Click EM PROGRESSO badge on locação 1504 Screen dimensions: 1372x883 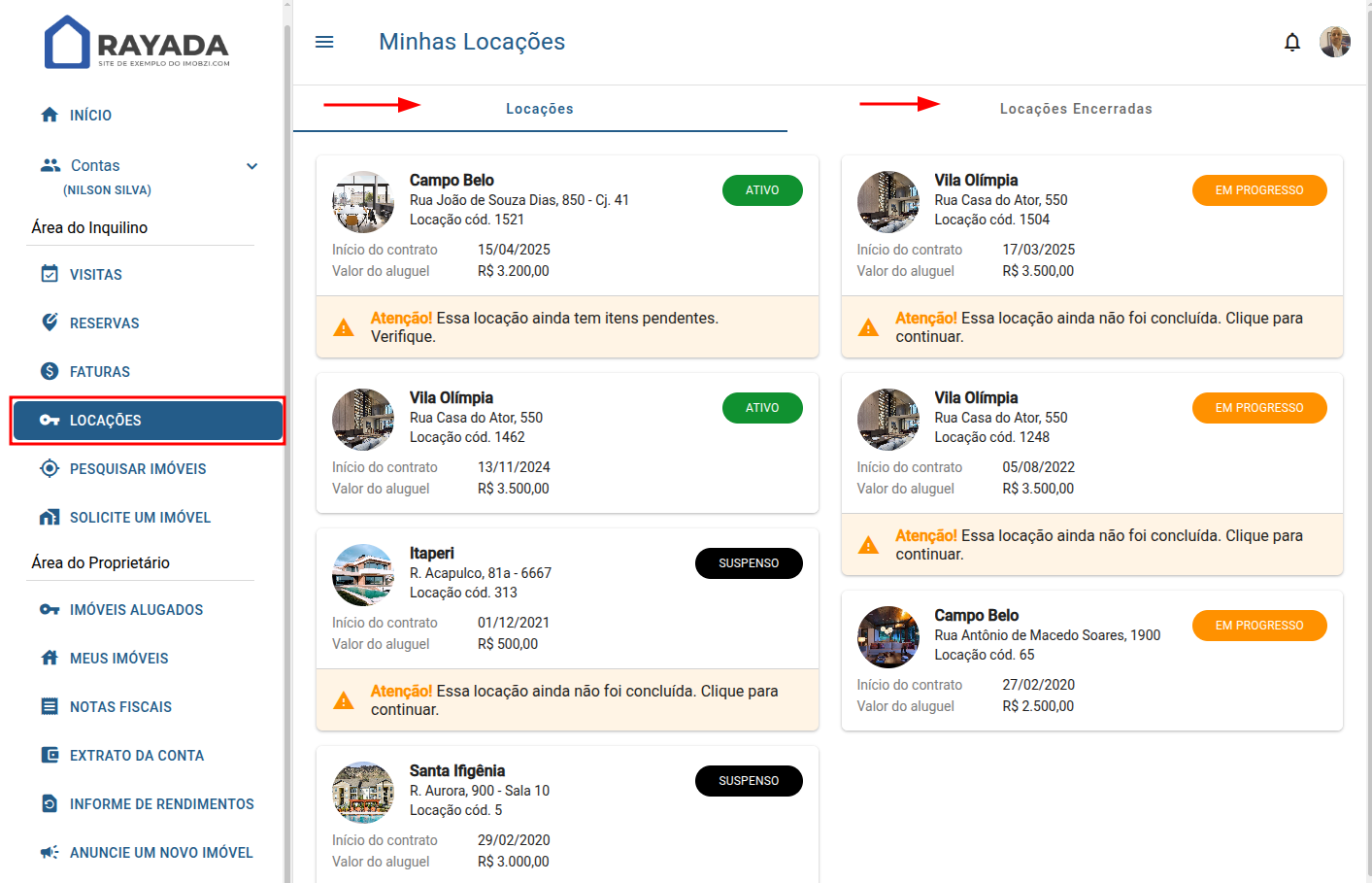coord(1259,190)
